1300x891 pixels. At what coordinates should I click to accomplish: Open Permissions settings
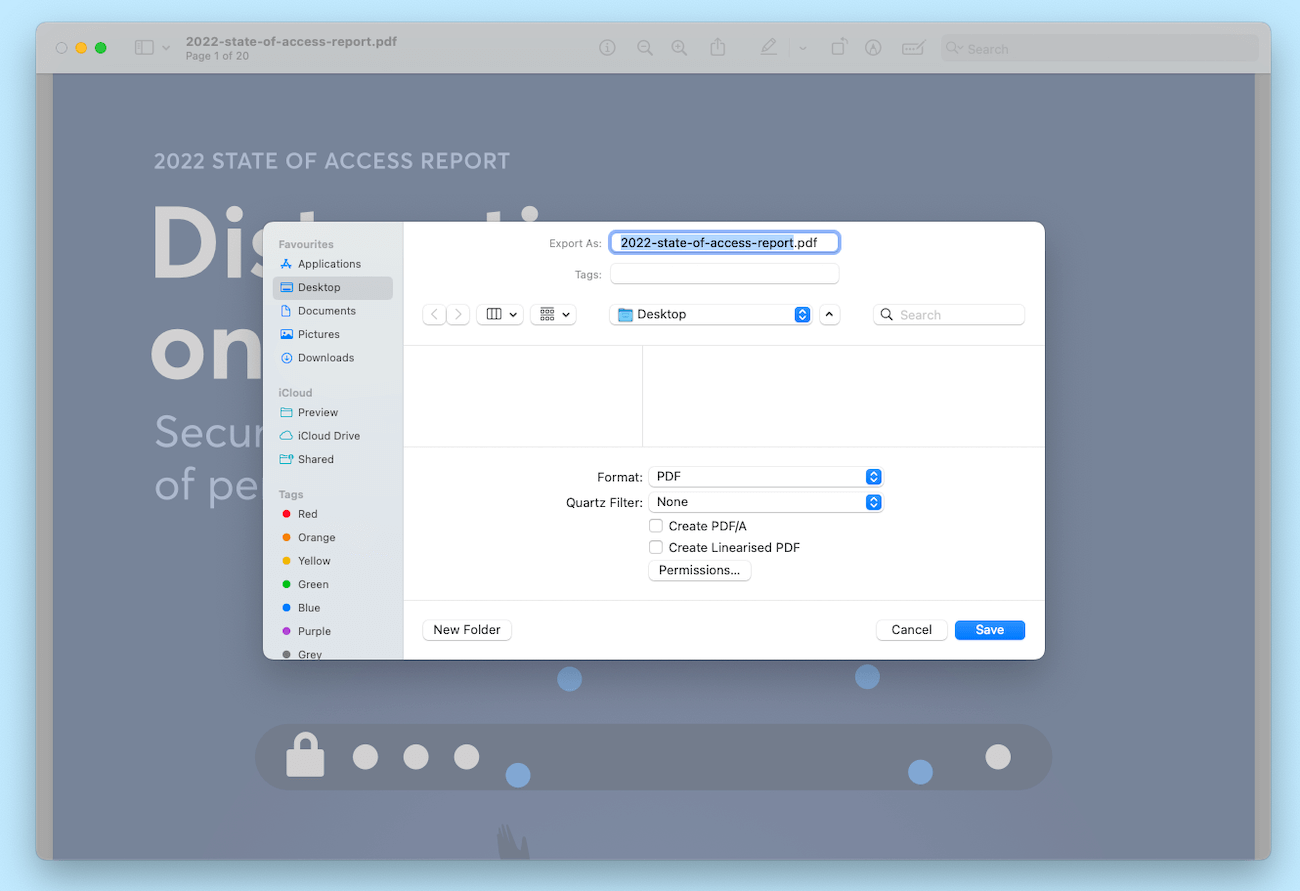click(x=699, y=570)
